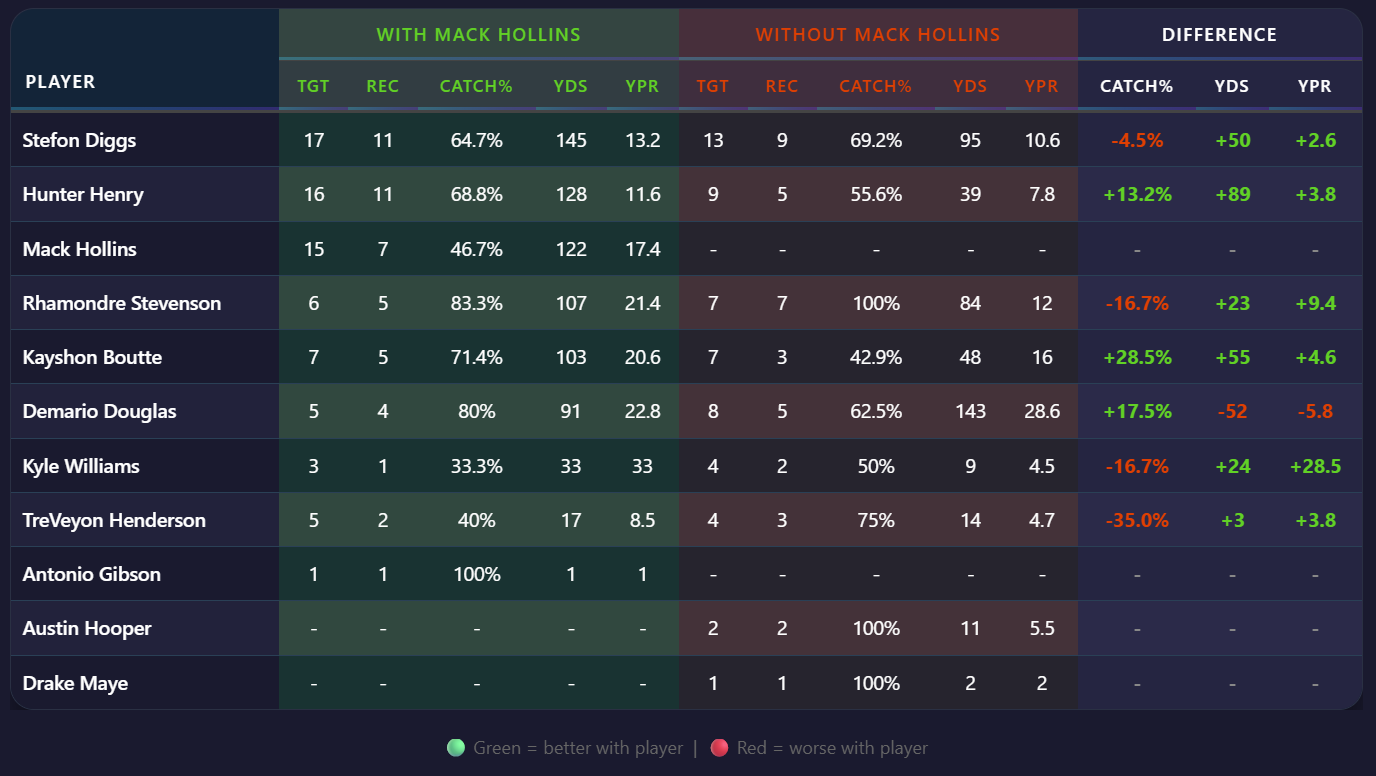Image resolution: width=1376 pixels, height=776 pixels.
Task: Select Rhamondre Stevenson player name
Action: point(122,303)
